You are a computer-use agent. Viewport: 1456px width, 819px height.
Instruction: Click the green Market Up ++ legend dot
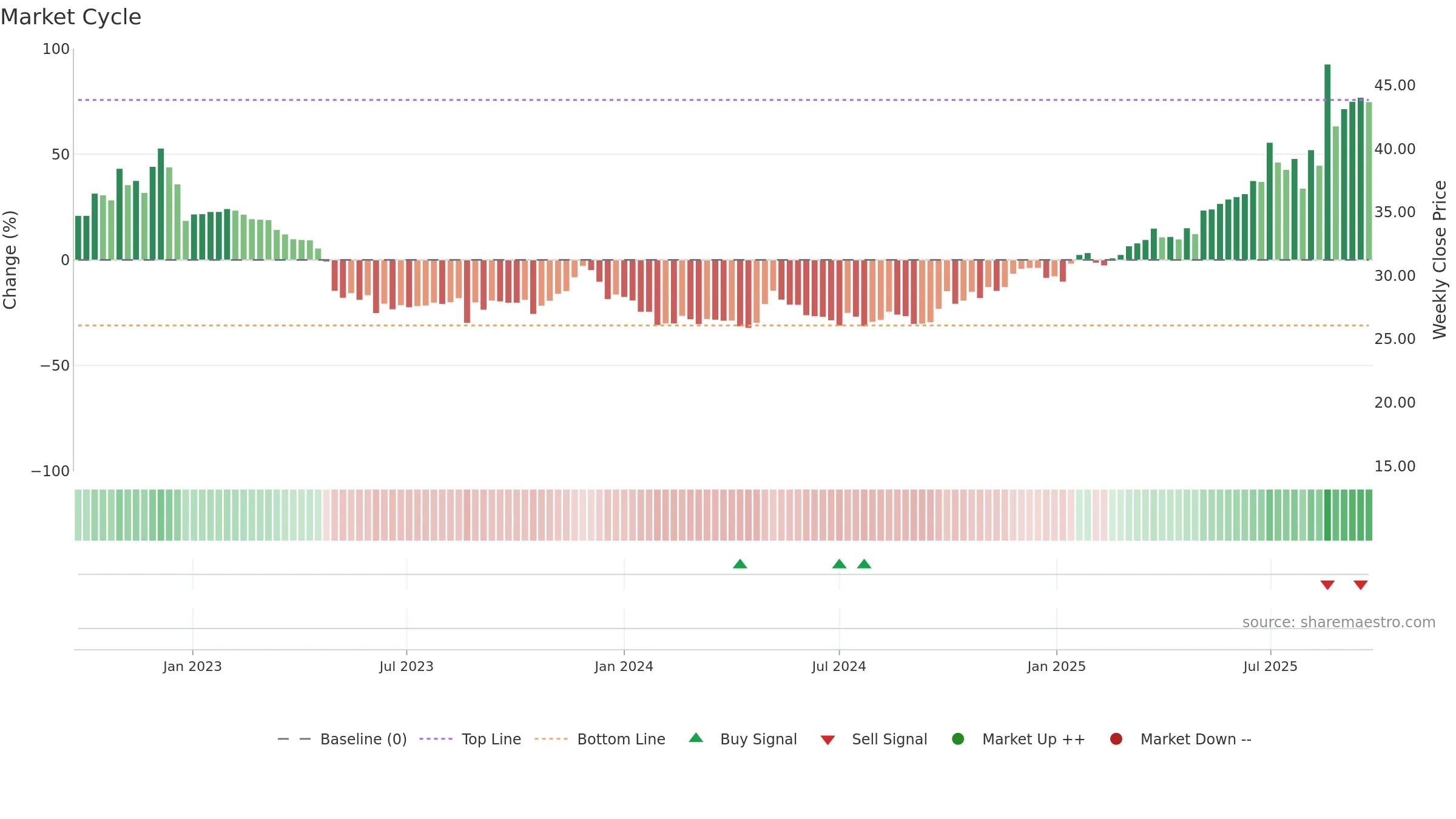[x=958, y=739]
